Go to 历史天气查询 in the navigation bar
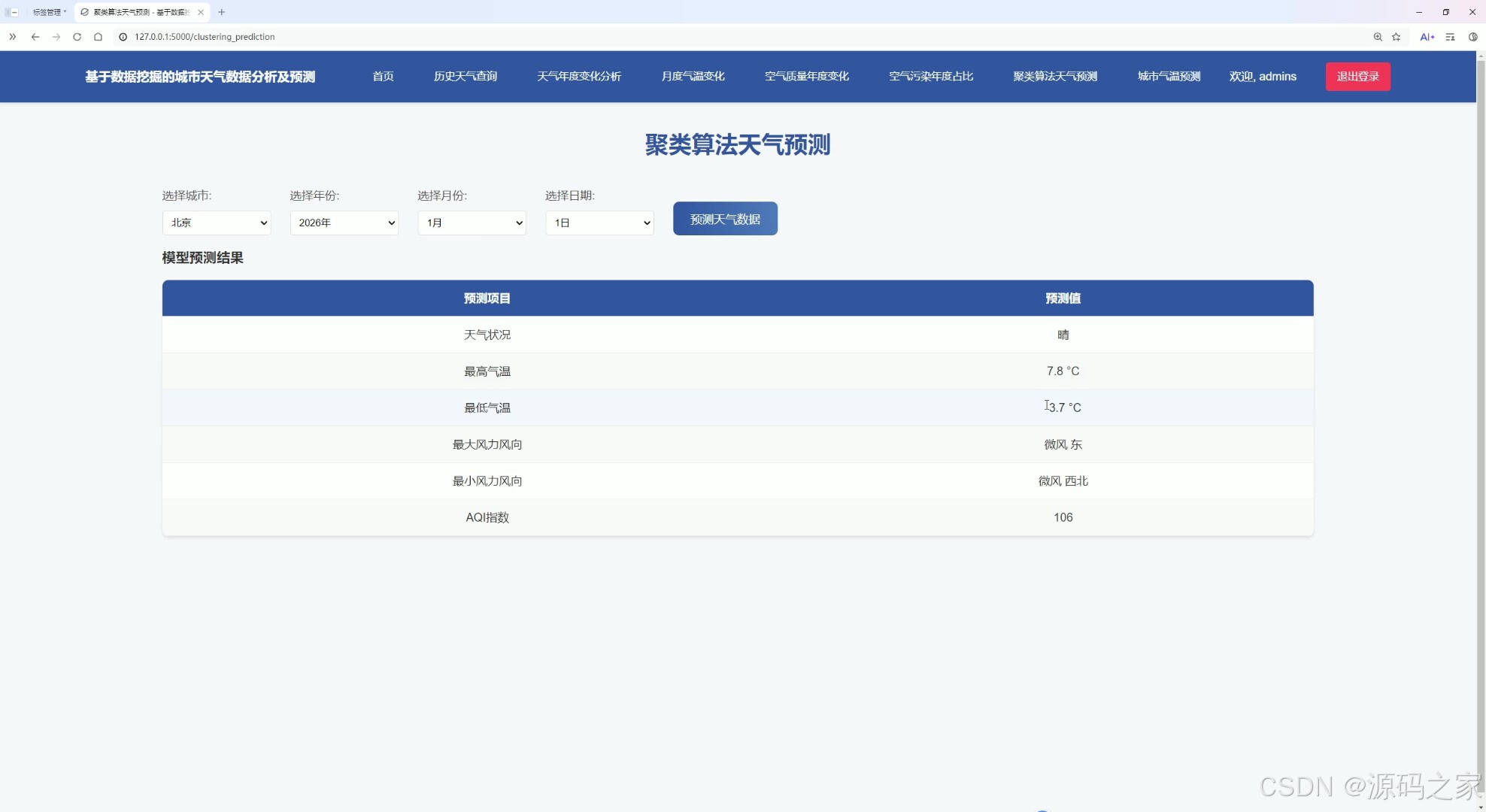Viewport: 1486px width, 812px height. point(465,77)
